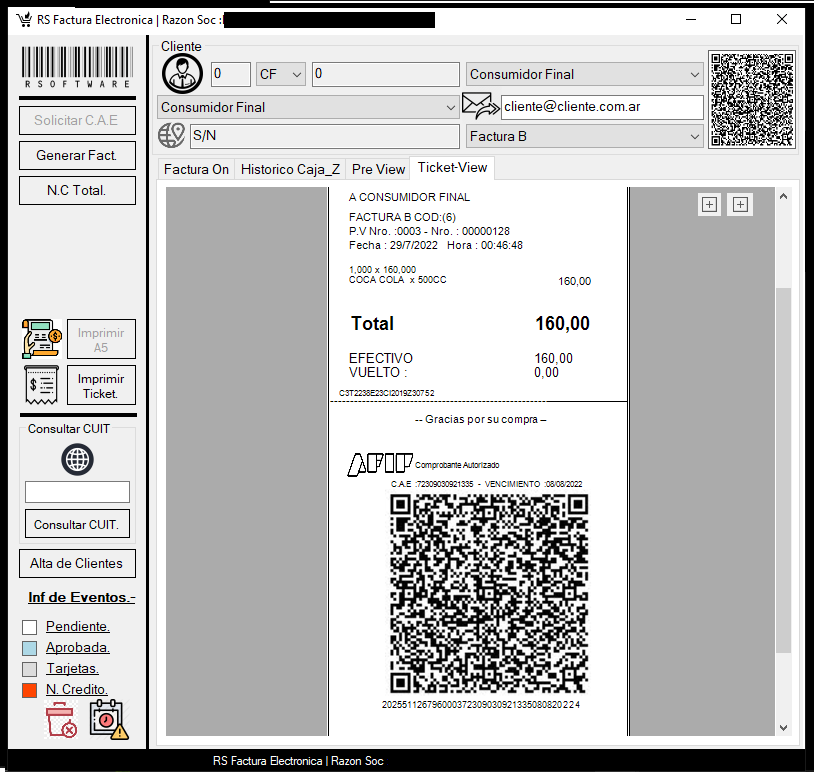Click the client avatar icon
814x776 pixels.
point(182,74)
